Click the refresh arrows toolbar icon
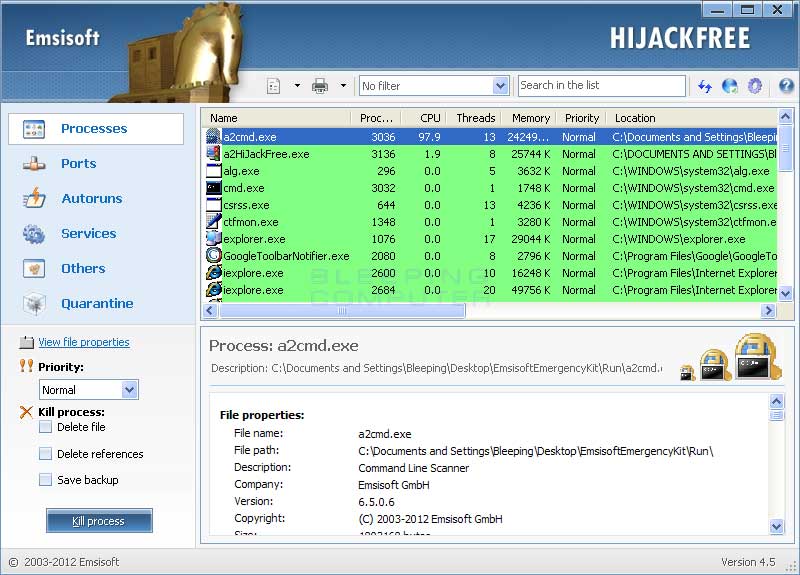Image resolution: width=800 pixels, height=575 pixels. tap(705, 86)
